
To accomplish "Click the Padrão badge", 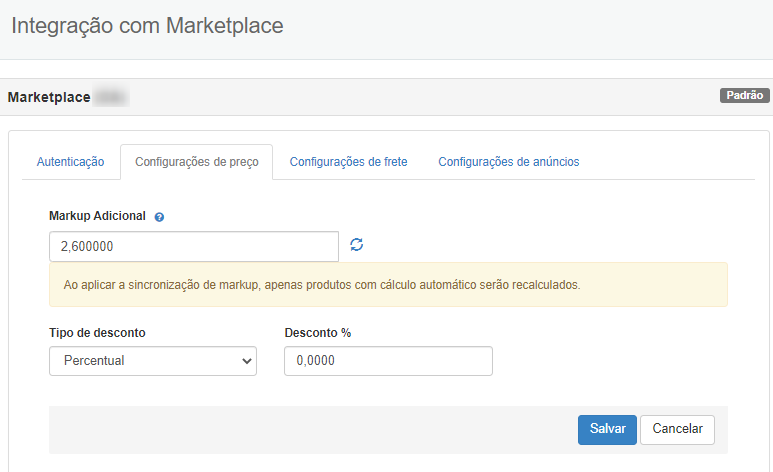I will [x=744, y=96].
